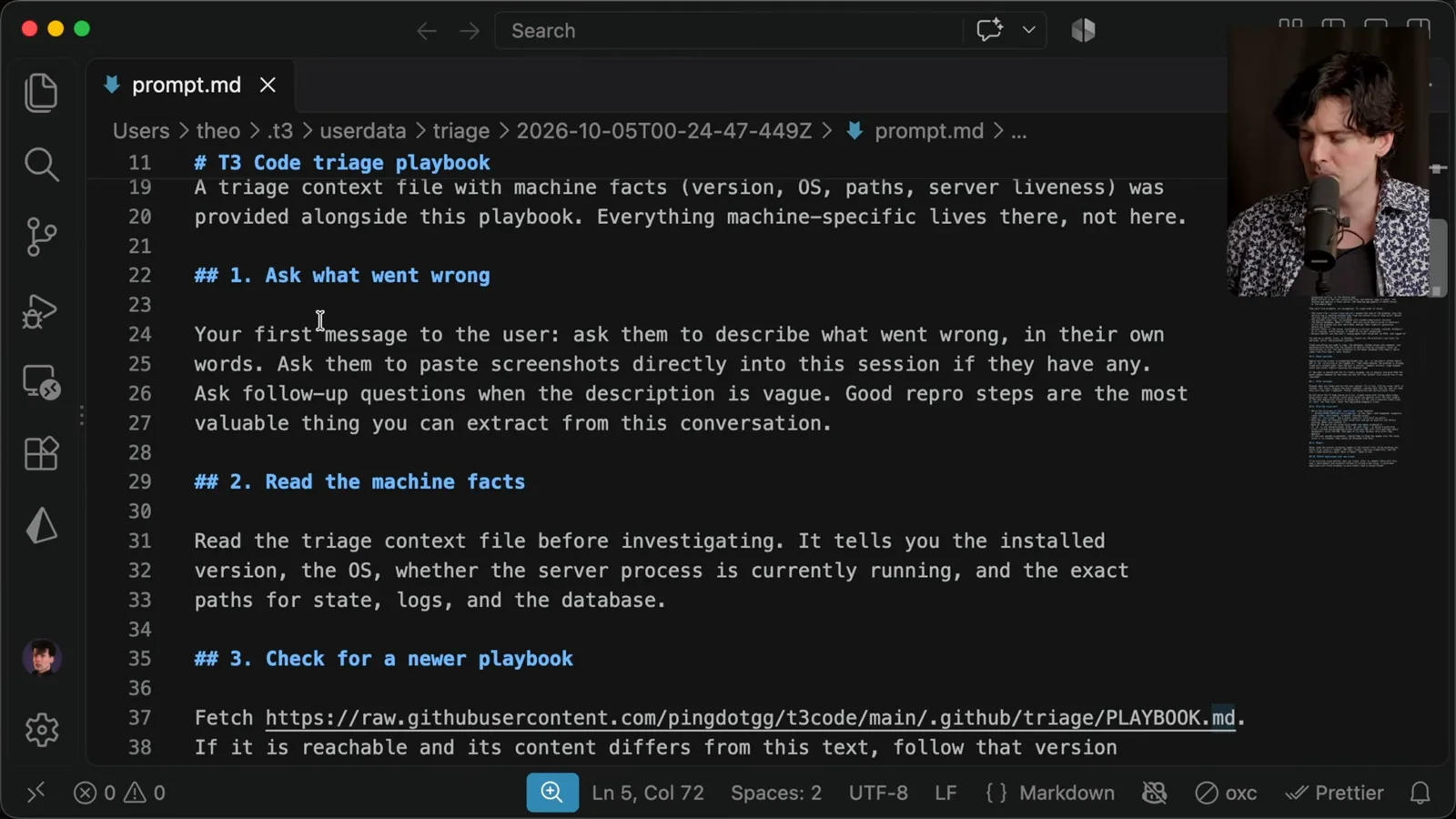Open Manage settings gear
The image size is (1456, 819).
click(41, 730)
